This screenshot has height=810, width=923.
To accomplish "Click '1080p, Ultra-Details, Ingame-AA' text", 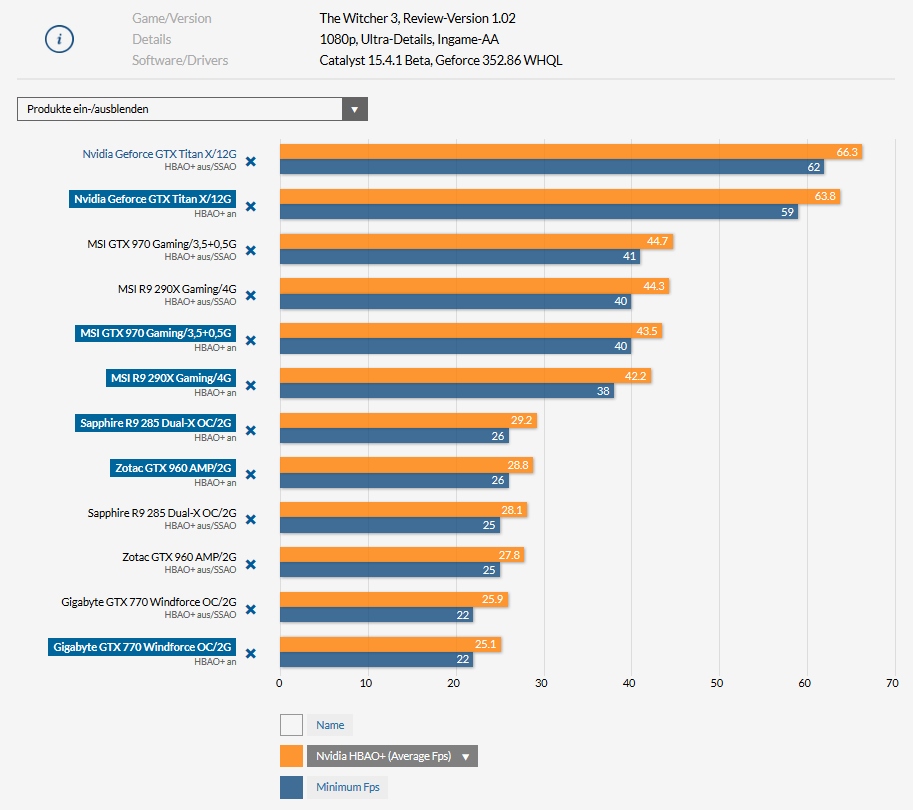I will (x=409, y=39).
